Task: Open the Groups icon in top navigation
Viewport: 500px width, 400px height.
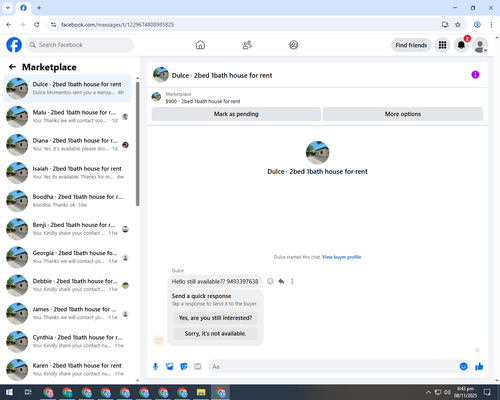Action: [x=294, y=45]
